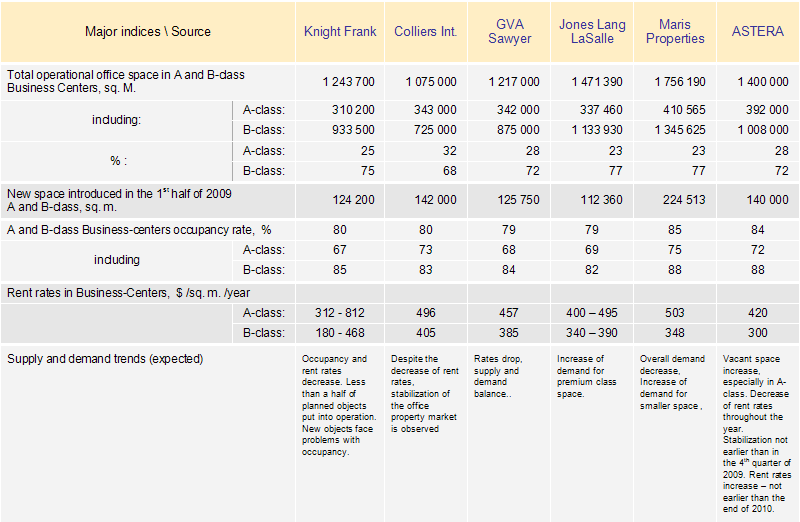Select the occupancy rate row label
This screenshot has height=522, width=800.
[139, 230]
